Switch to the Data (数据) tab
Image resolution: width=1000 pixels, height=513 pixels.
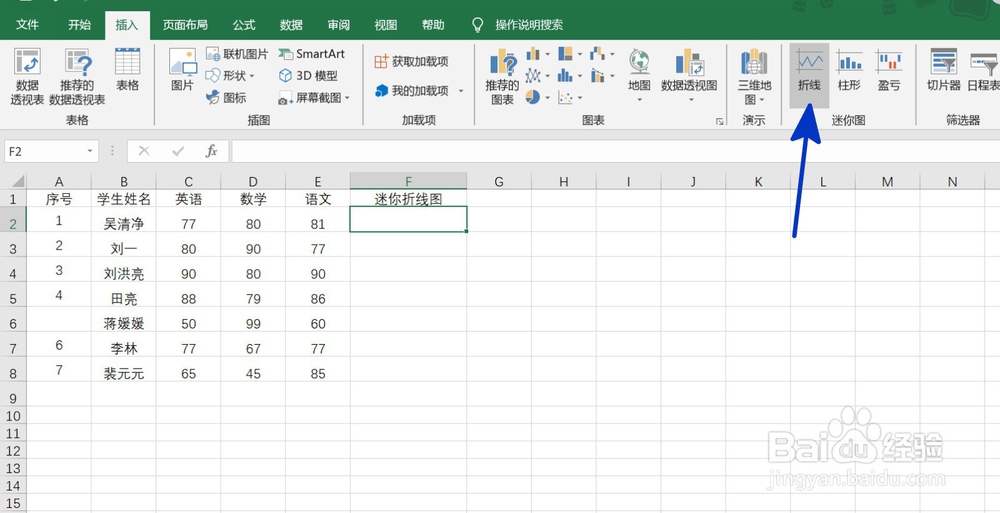291,25
